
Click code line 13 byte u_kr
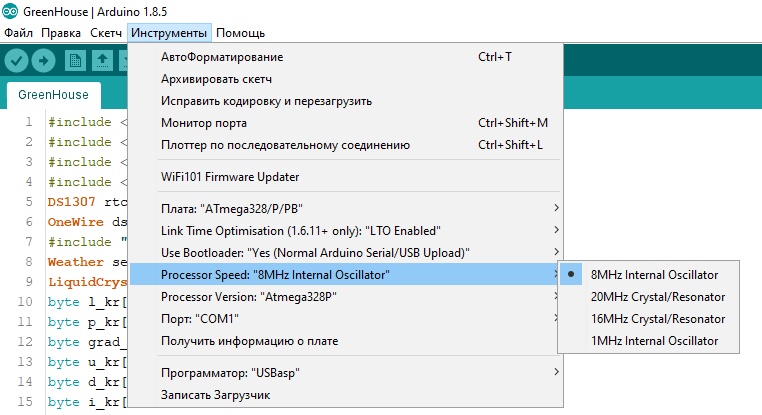coord(87,362)
